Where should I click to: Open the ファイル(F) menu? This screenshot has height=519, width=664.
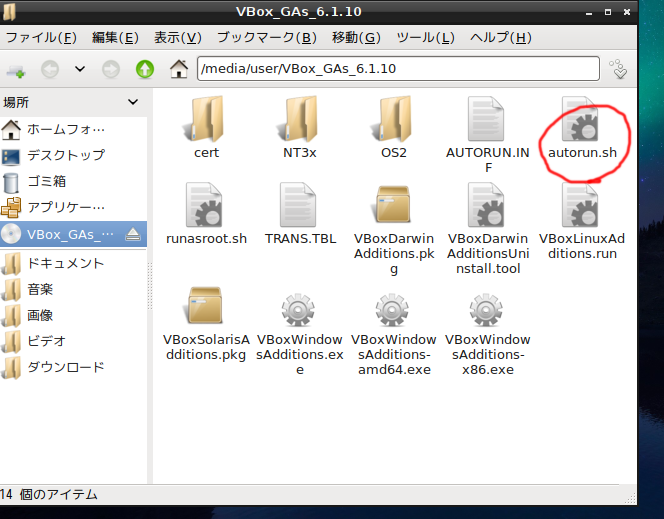click(41, 38)
